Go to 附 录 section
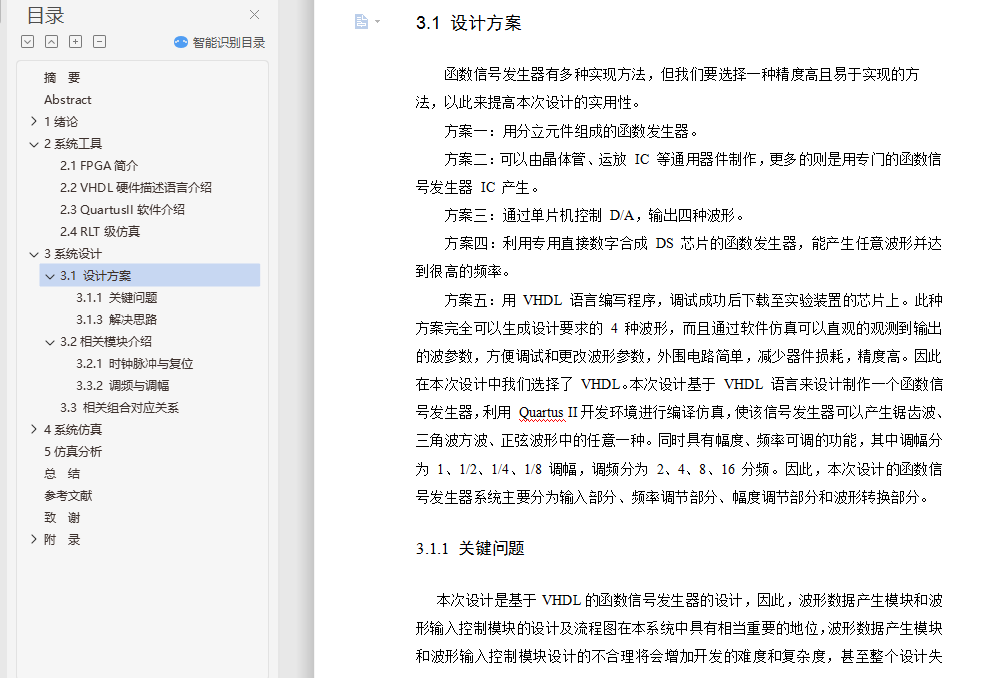Image resolution: width=1000 pixels, height=678 pixels. pos(62,540)
